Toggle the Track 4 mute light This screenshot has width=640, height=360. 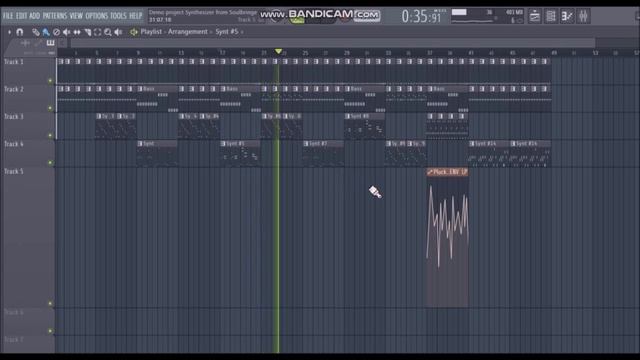pos(50,162)
